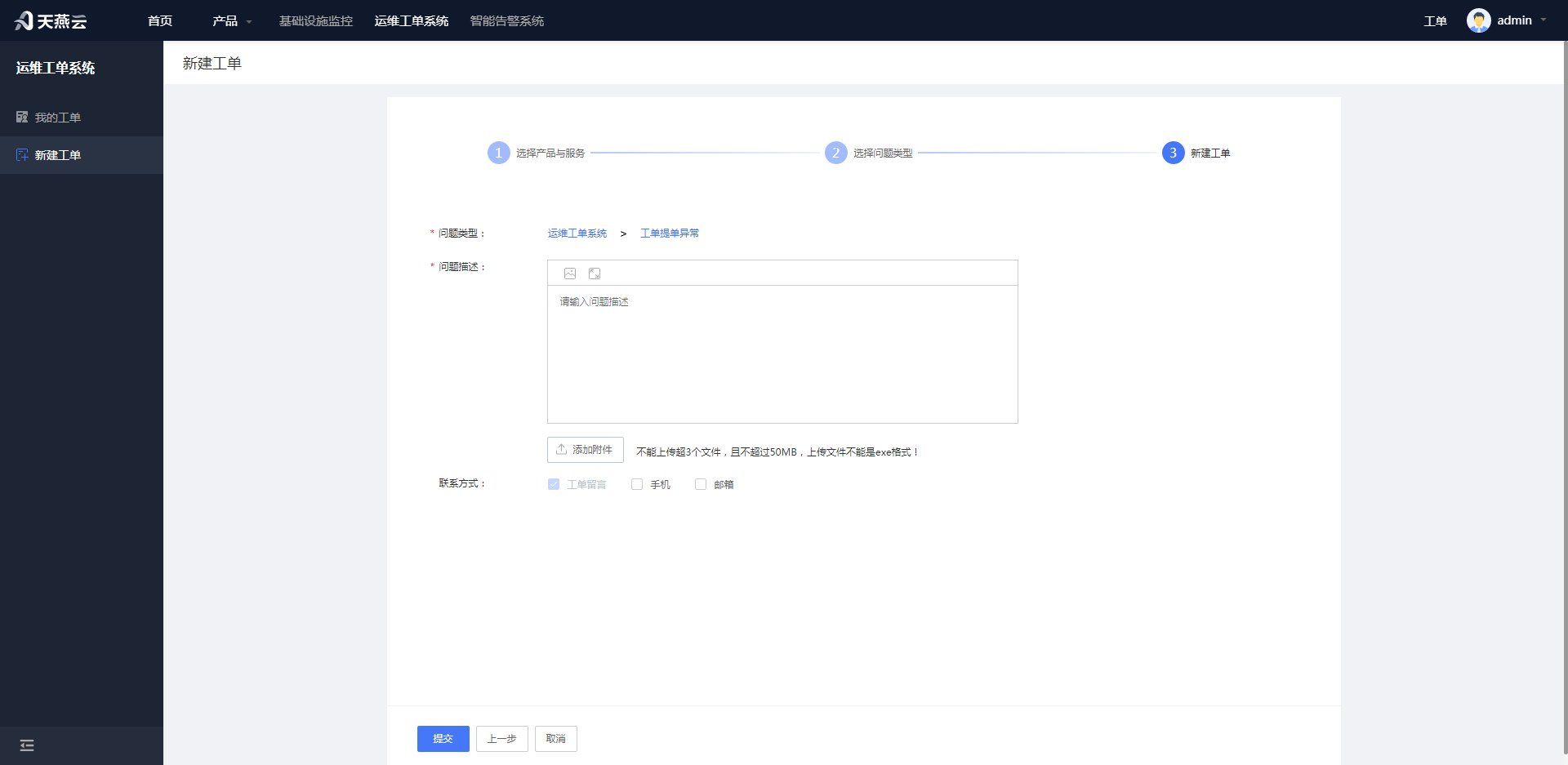Screen dimensions: 1568x765
Task: Expand the 产品 dropdown menu
Action: (x=232, y=21)
